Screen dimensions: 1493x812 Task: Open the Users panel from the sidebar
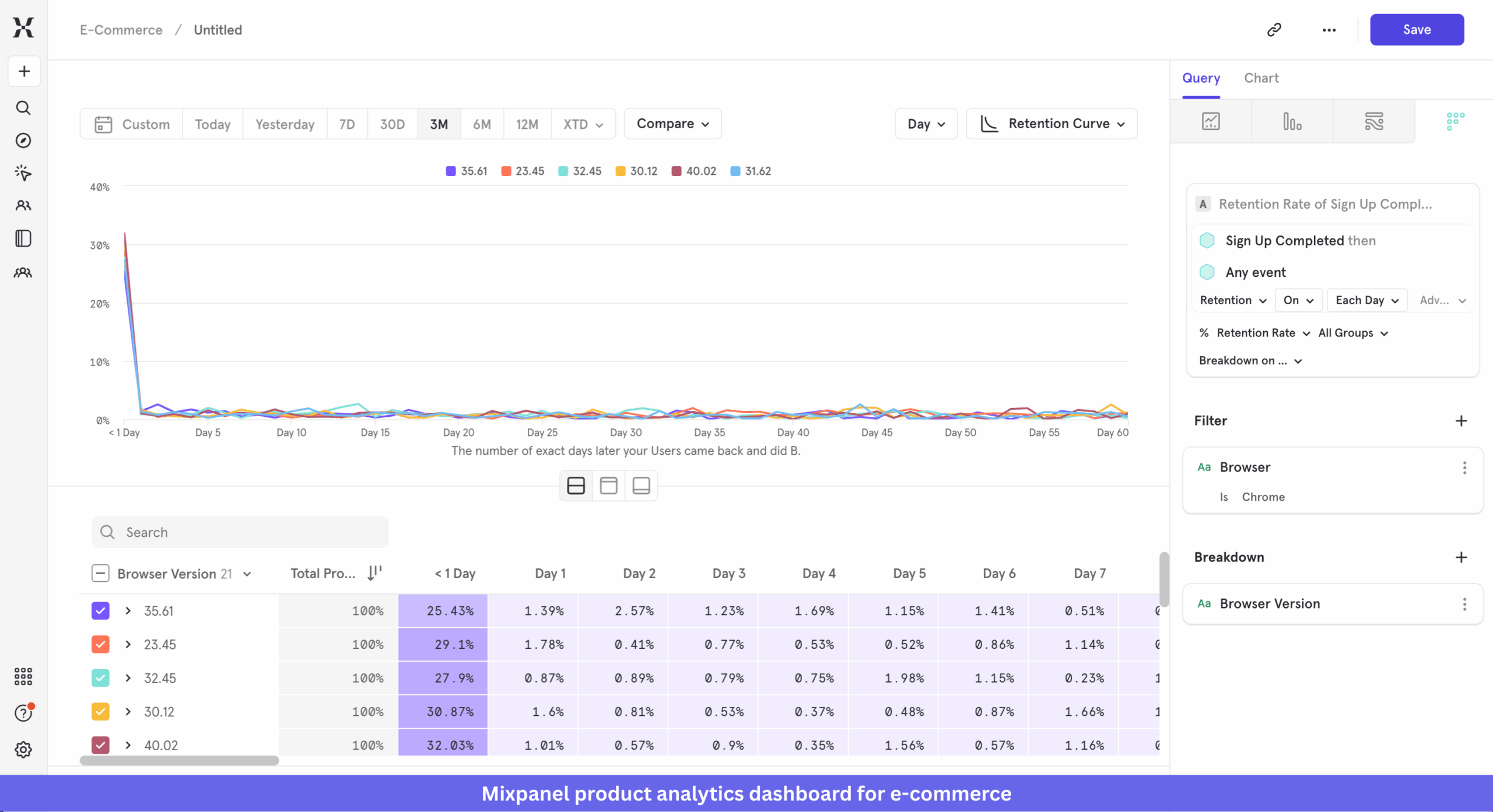click(x=23, y=205)
